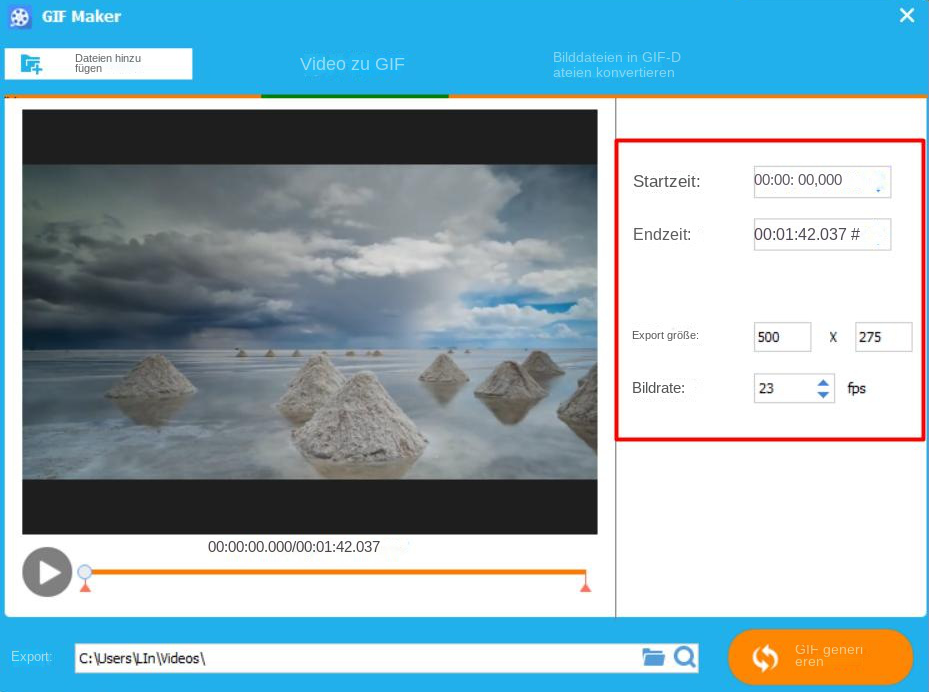The width and height of the screenshot is (929, 692).
Task: Click the export width field showing 500
Action: (x=782, y=337)
